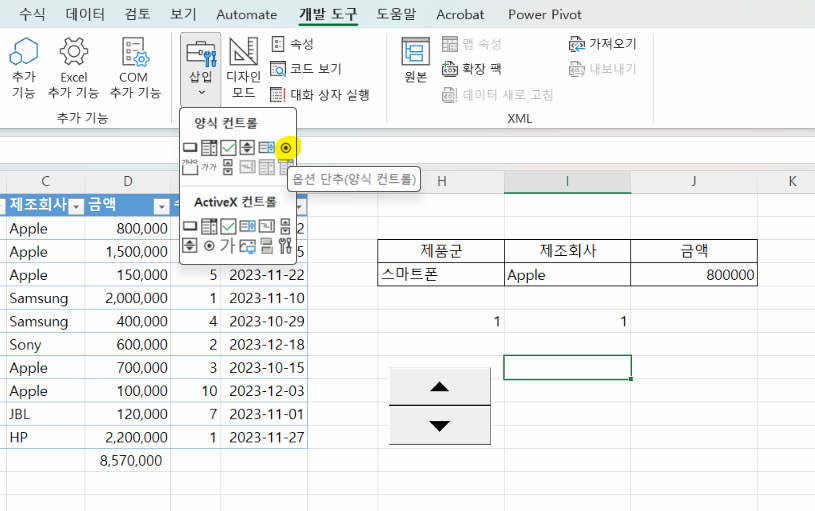Click 확장 팩 expansion packs

point(471,69)
